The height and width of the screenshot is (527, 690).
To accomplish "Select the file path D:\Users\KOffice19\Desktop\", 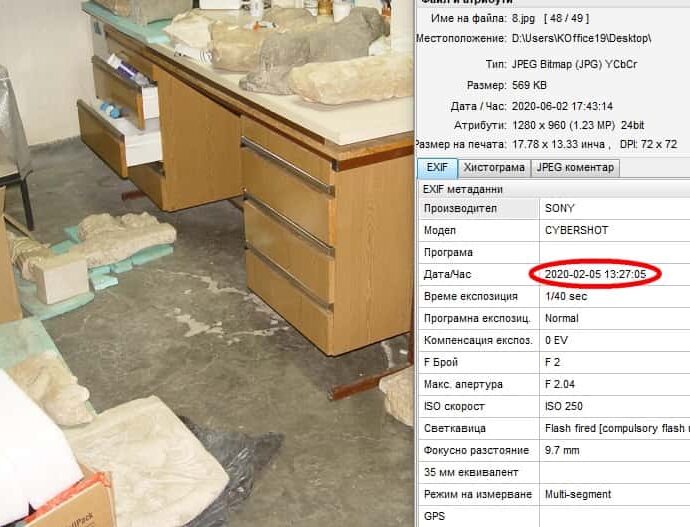I will [581, 39].
